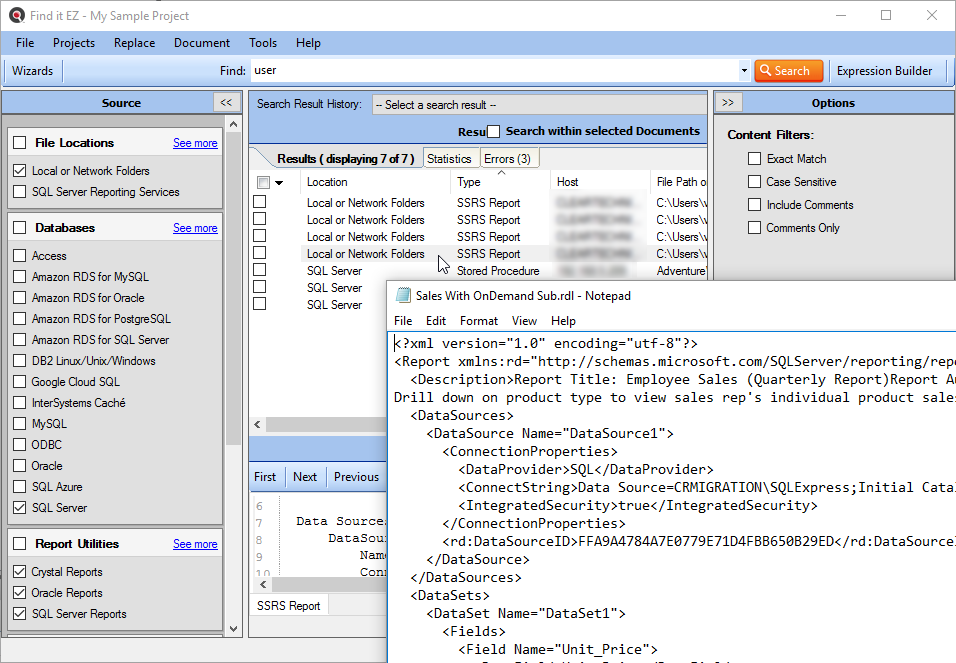Enable the ODBC checkbox

tap(20, 445)
